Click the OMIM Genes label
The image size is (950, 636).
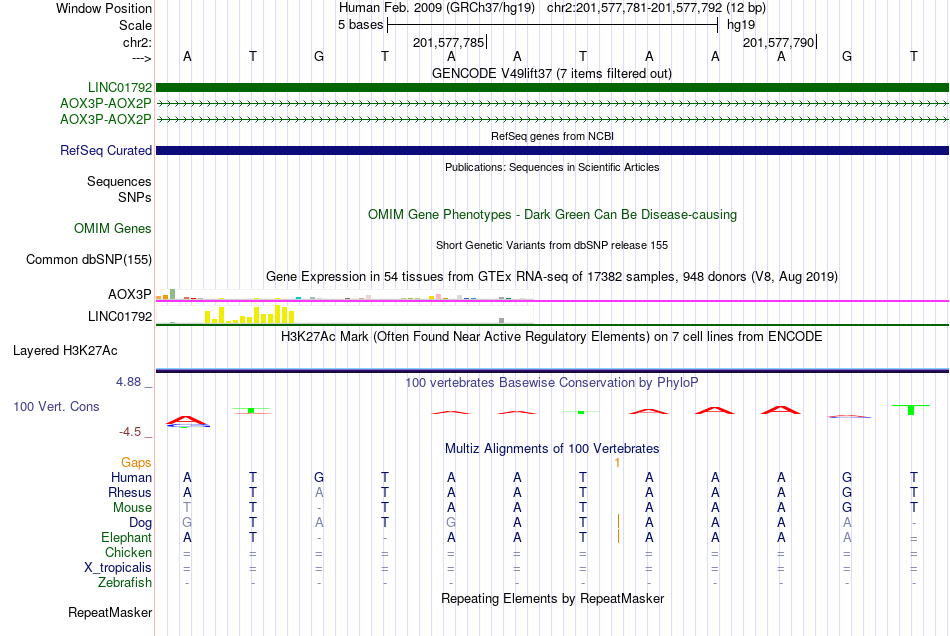coord(113,228)
